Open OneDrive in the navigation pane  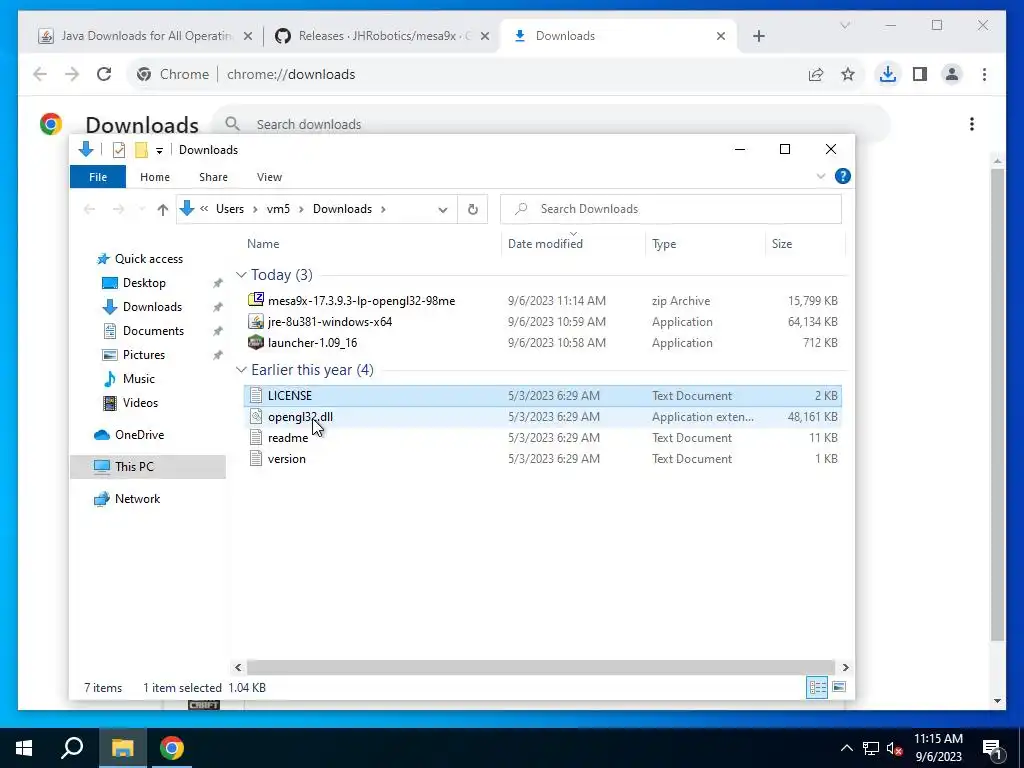[x=139, y=435]
